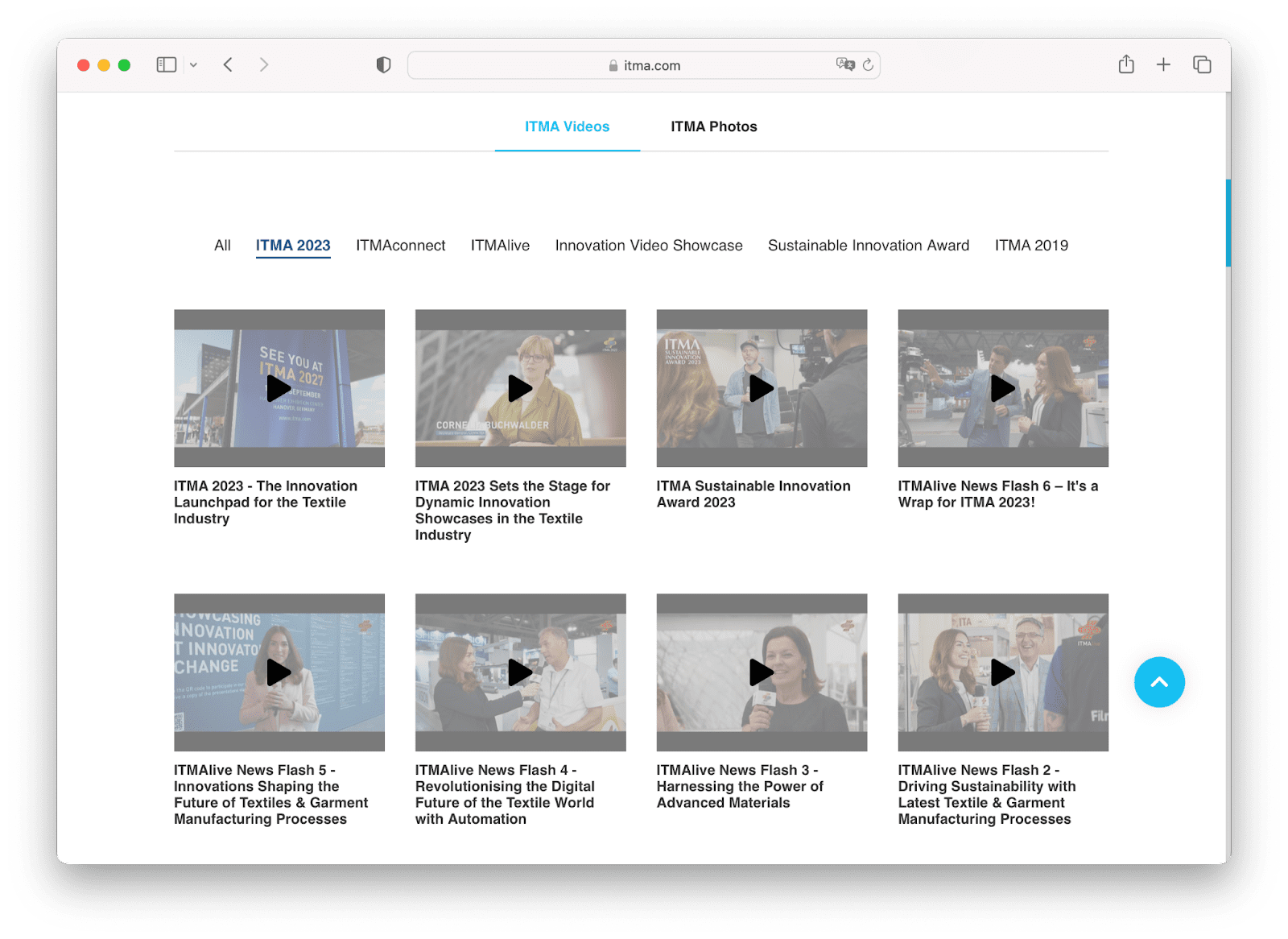The height and width of the screenshot is (939, 1288).
Task: Click the blue scroll-to-top arrow button
Action: 1159,682
